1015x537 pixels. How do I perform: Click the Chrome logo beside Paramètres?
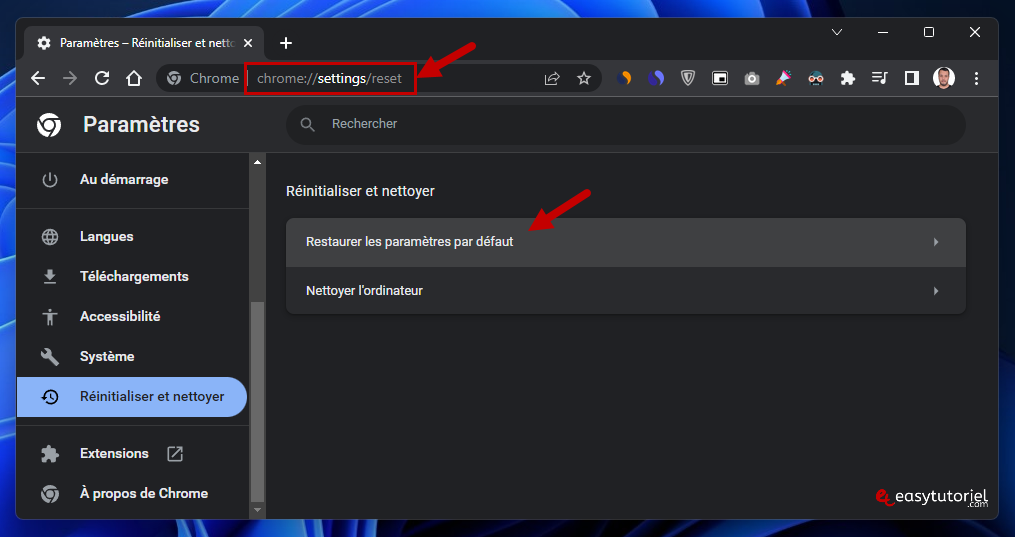pyautogui.click(x=49, y=124)
